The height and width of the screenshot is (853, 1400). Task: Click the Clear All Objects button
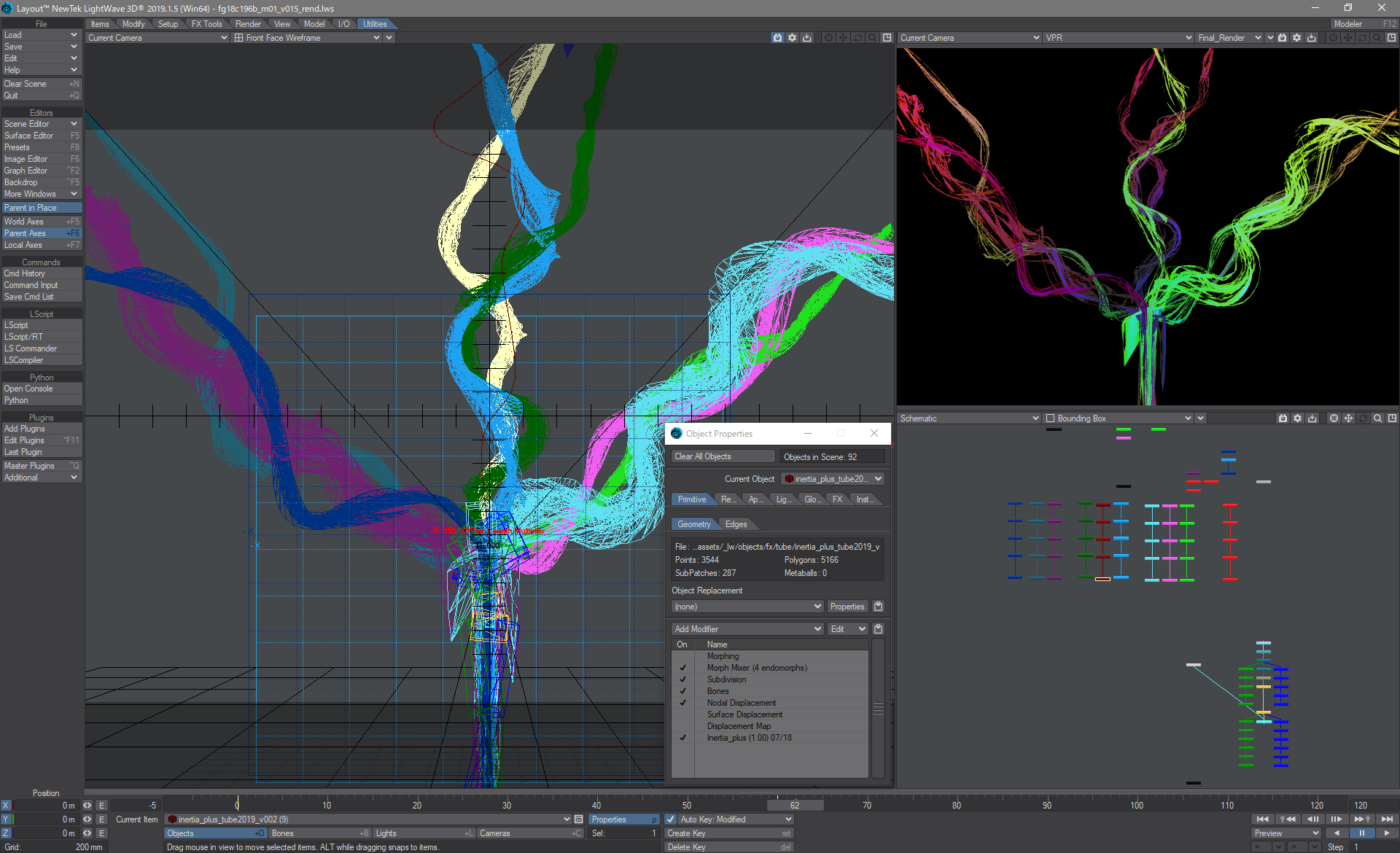[703, 457]
